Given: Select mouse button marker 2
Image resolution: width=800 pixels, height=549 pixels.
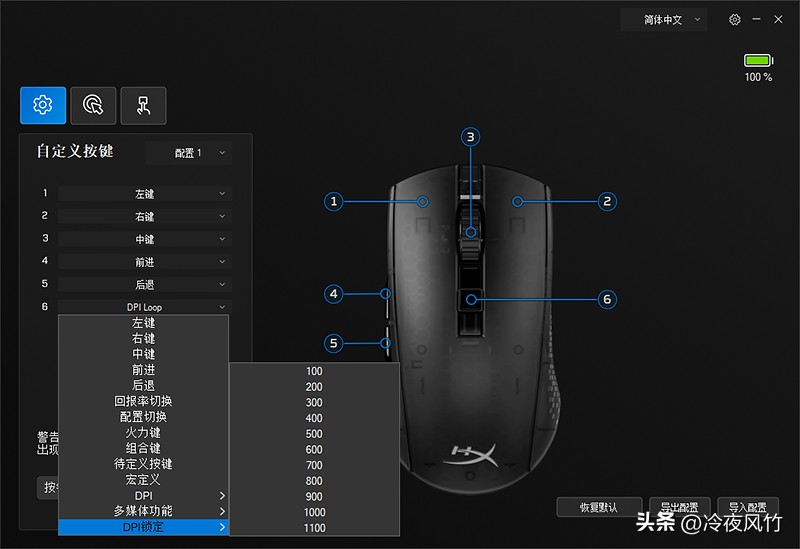Looking at the screenshot, I should click(x=607, y=202).
